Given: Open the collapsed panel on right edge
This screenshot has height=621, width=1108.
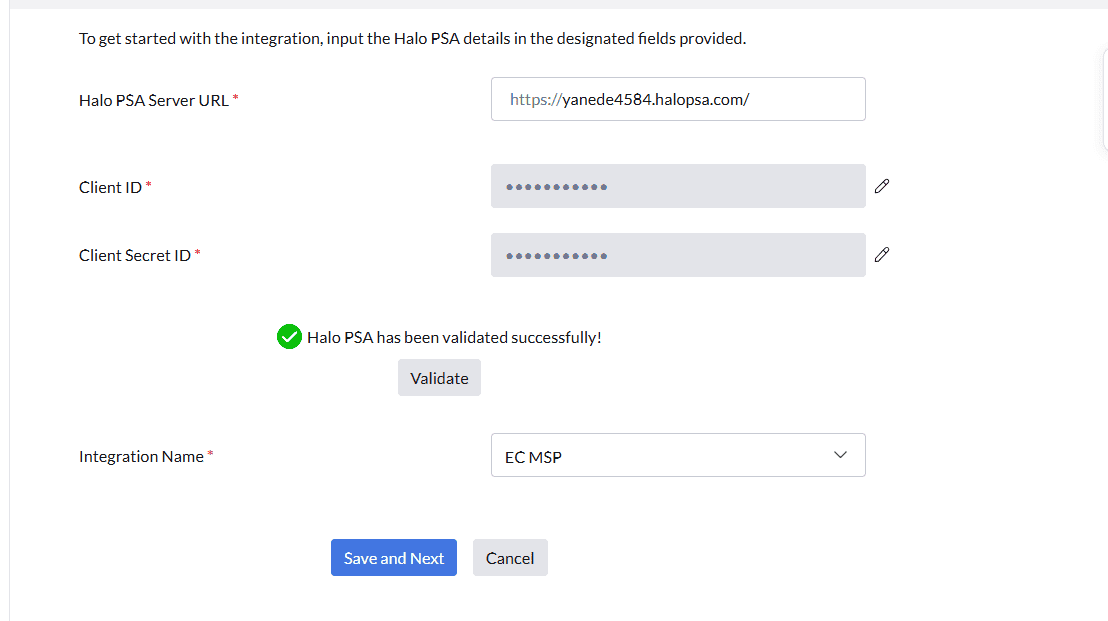Looking at the screenshot, I should 1102,100.
